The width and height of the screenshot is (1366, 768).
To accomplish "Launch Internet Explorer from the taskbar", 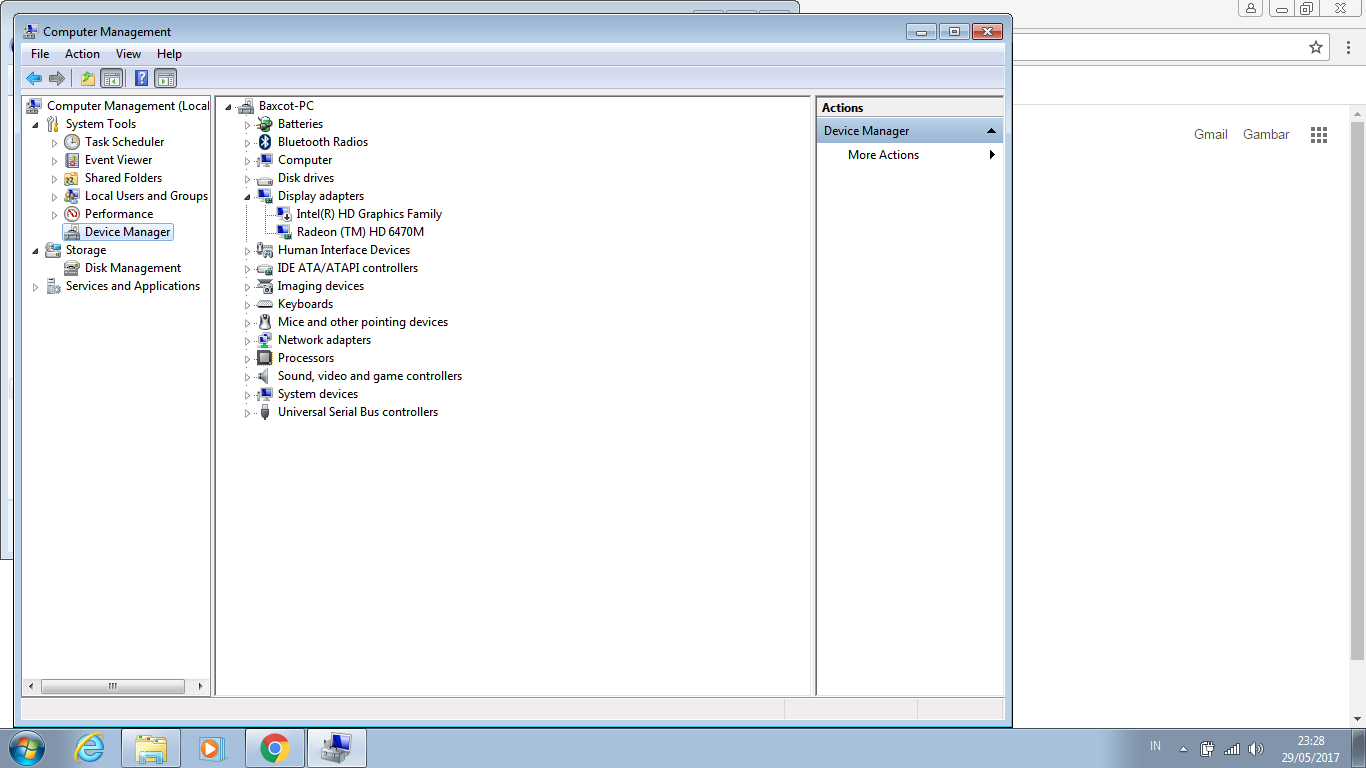I will pyautogui.click(x=90, y=748).
